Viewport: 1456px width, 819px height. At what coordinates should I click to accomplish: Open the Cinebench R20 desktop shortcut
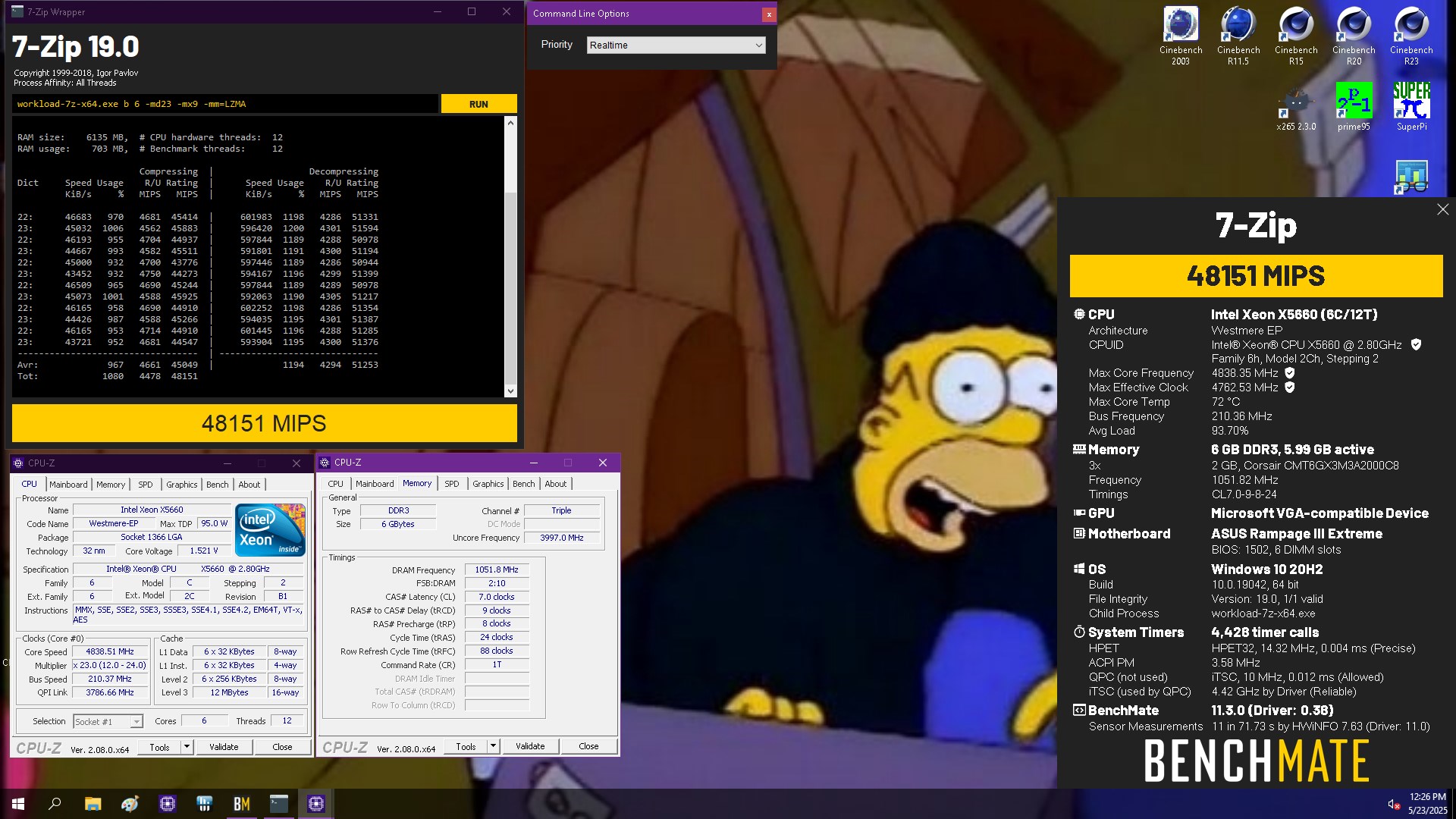click(x=1354, y=35)
